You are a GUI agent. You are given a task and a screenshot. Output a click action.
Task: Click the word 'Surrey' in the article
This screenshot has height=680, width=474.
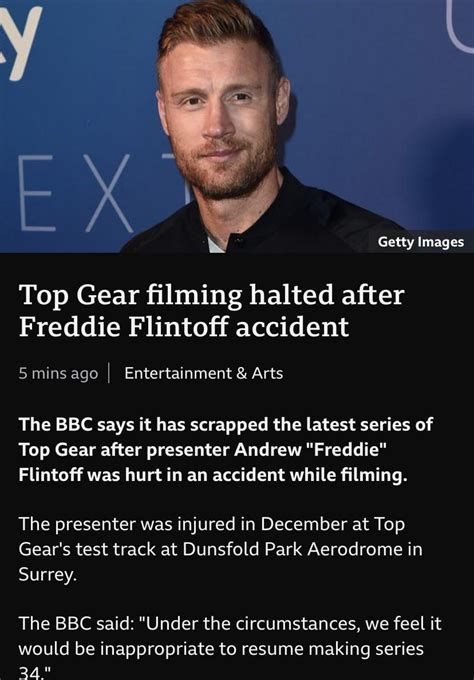(47, 575)
